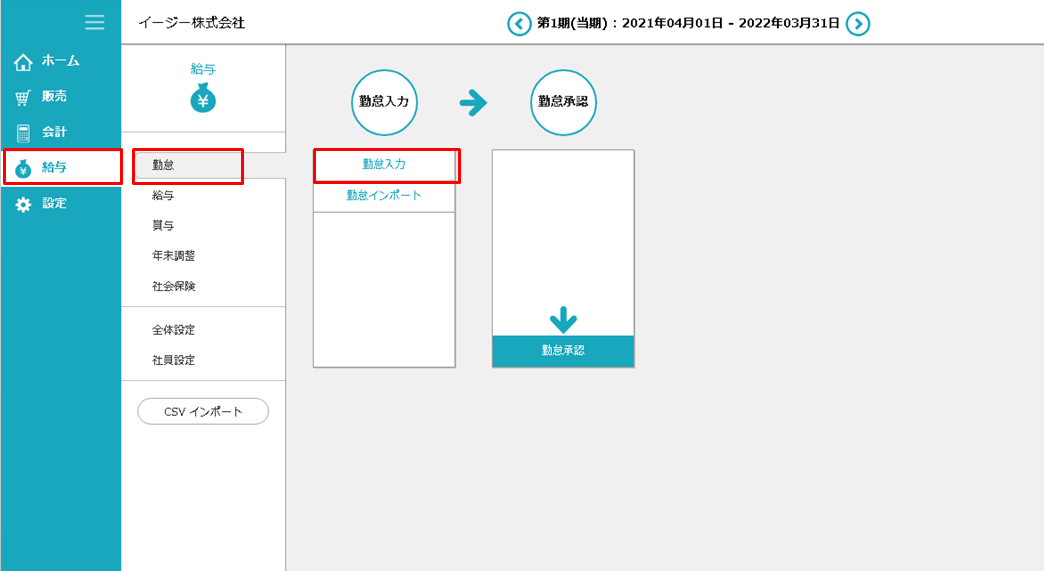
Task: Go to previous fiscal period arrow
Action: point(519,24)
